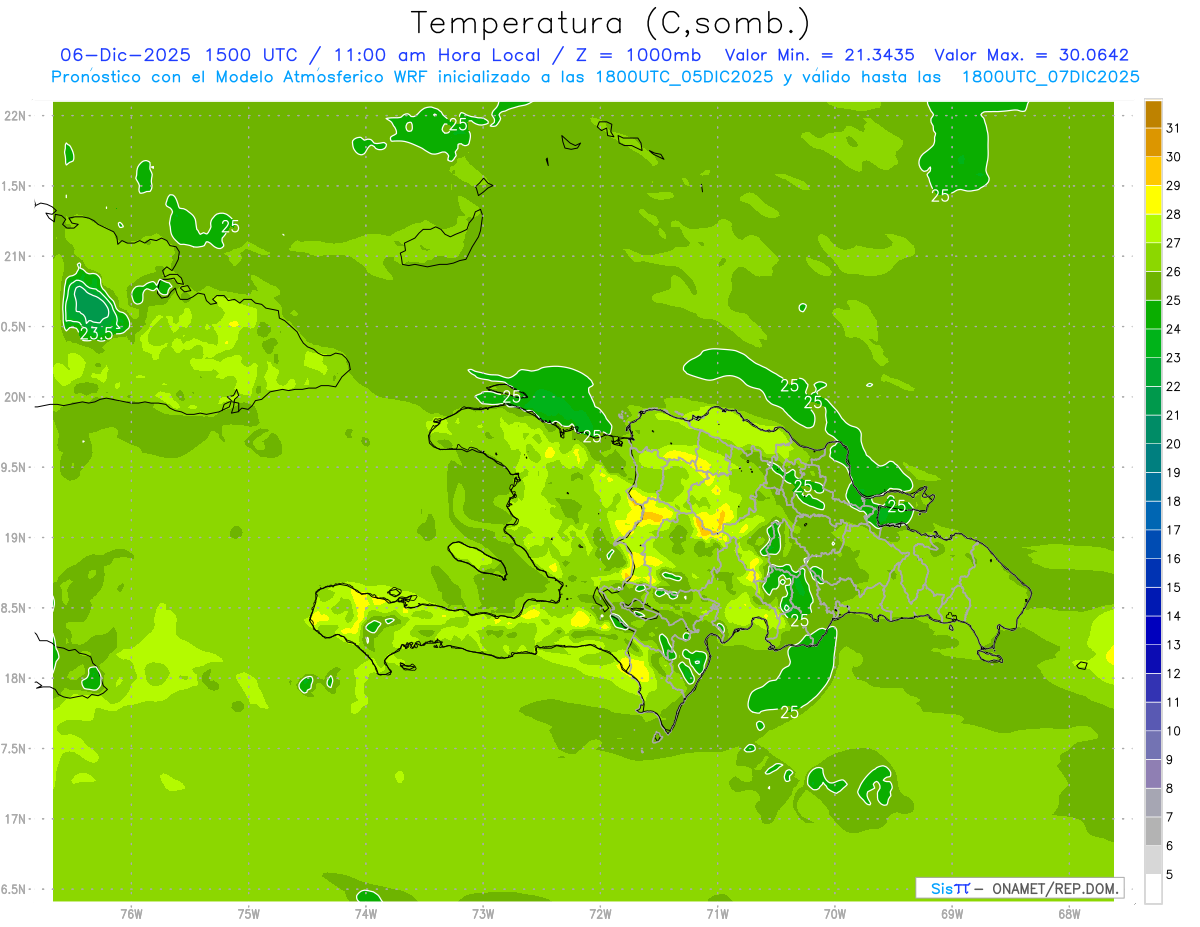1200x927 pixels.
Task: Click the "76W" longitude axis label
Action: click(131, 914)
